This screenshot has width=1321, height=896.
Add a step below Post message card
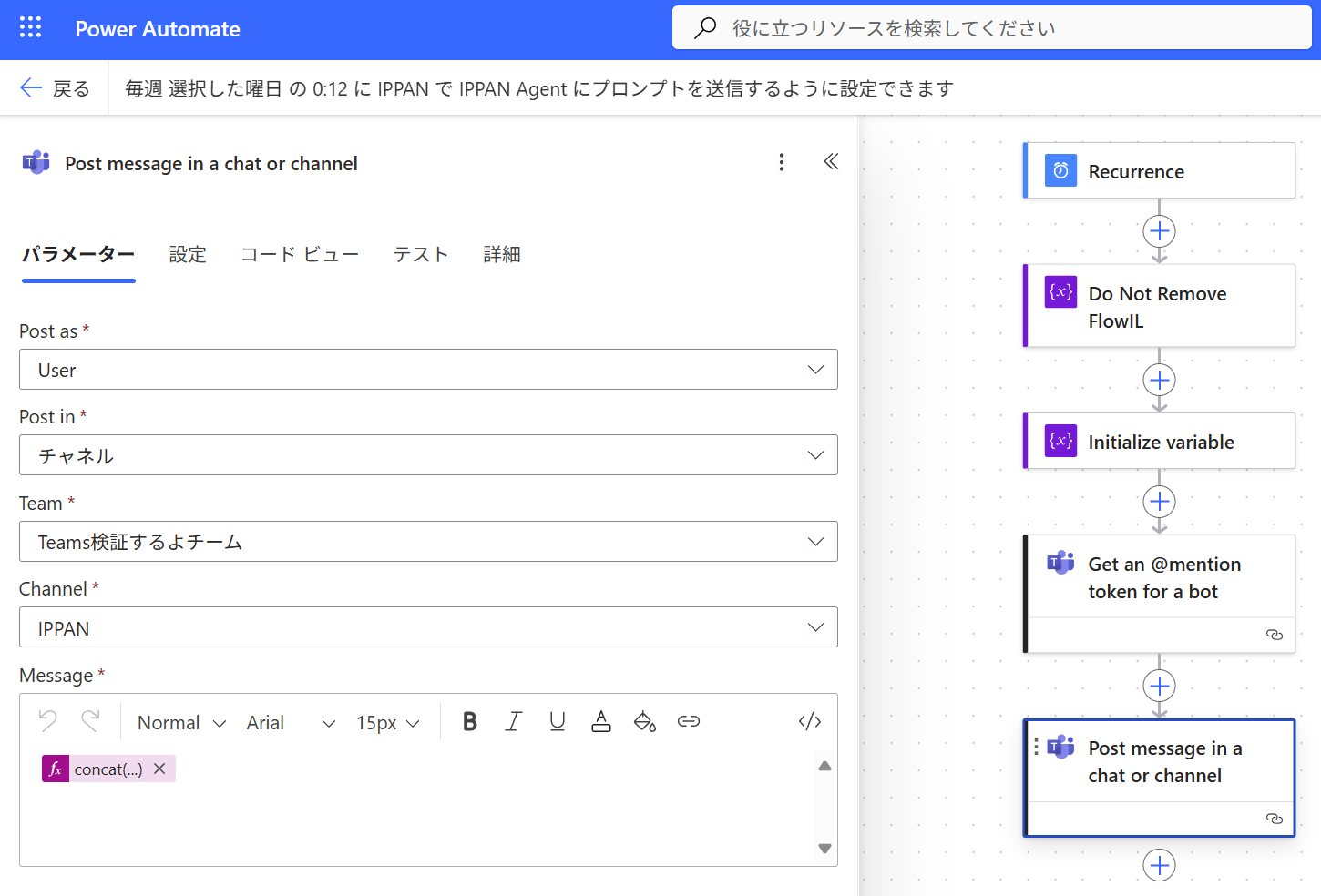tap(1159, 865)
